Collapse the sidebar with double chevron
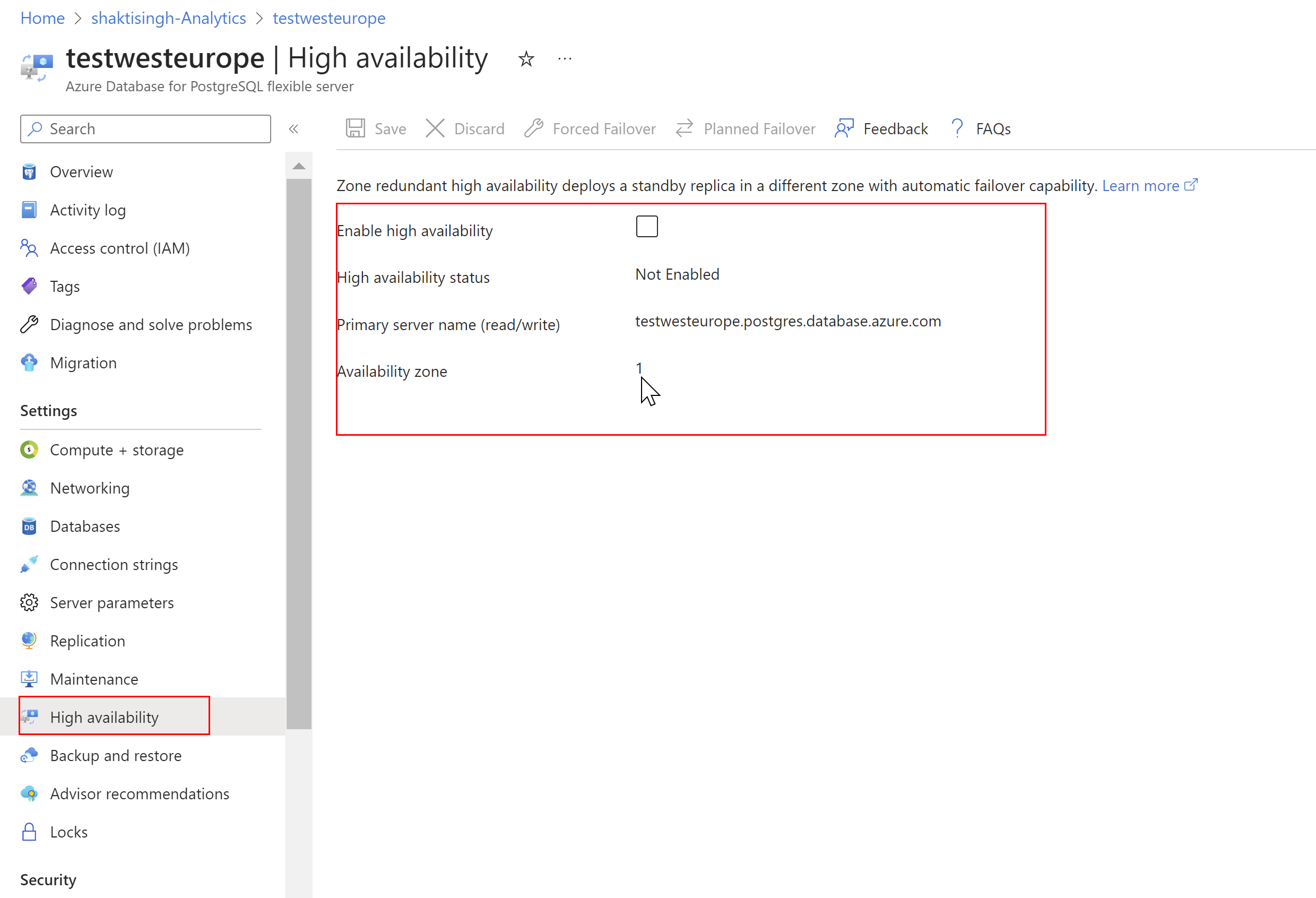The width and height of the screenshot is (1316, 898). click(x=293, y=129)
